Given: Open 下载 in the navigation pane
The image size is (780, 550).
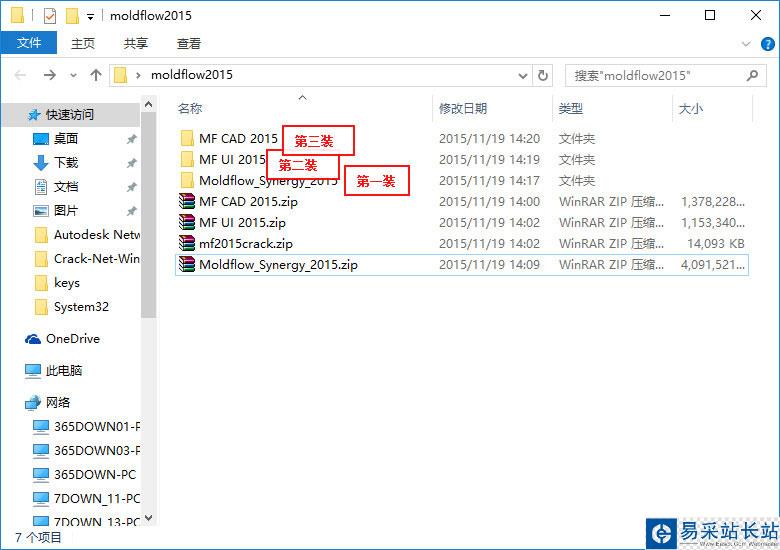Looking at the screenshot, I should [66, 162].
